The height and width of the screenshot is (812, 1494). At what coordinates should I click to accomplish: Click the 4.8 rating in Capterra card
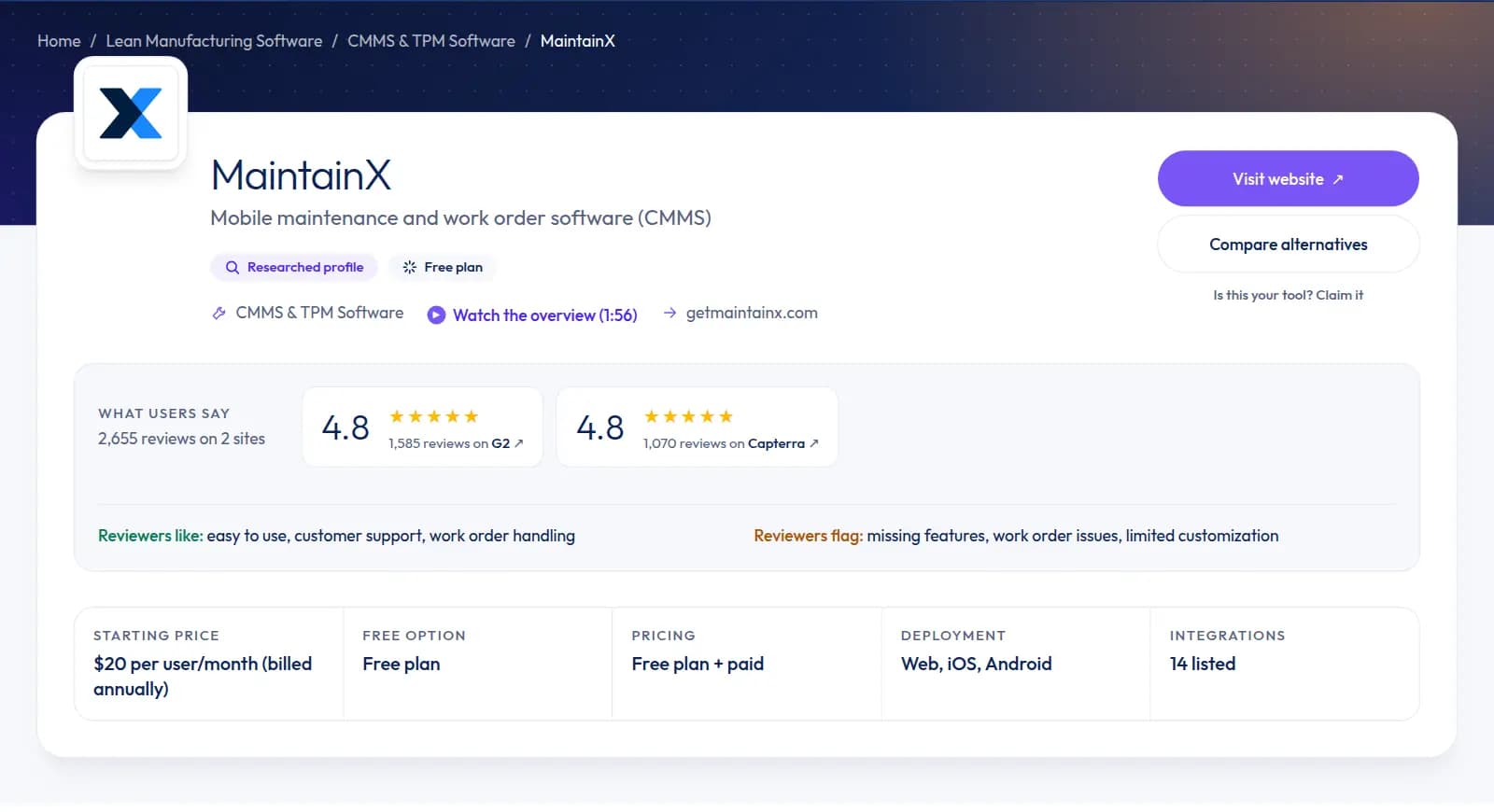(599, 427)
